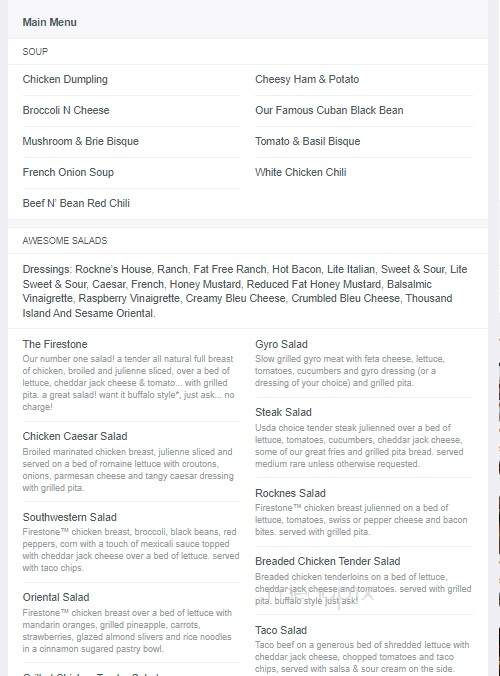Choose the Southwestern Salad title
Image resolution: width=500 pixels, height=676 pixels.
pyautogui.click(x=69, y=517)
